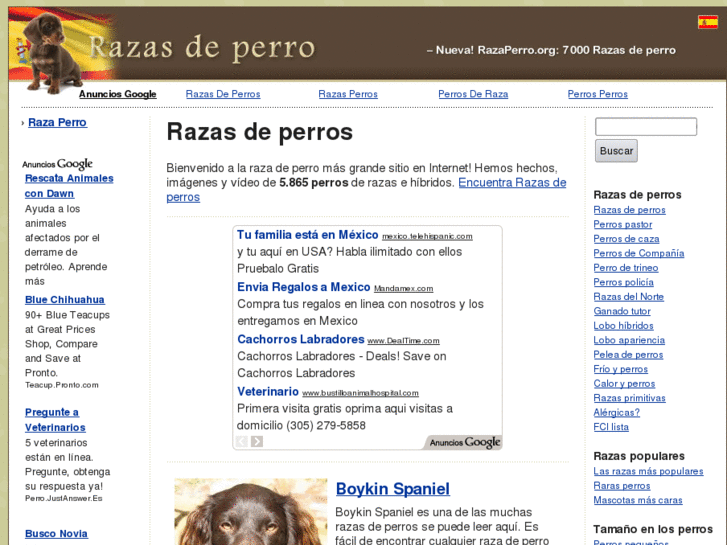Open the Perros policía link
Viewport: 727px width, 545px height.
624,282
